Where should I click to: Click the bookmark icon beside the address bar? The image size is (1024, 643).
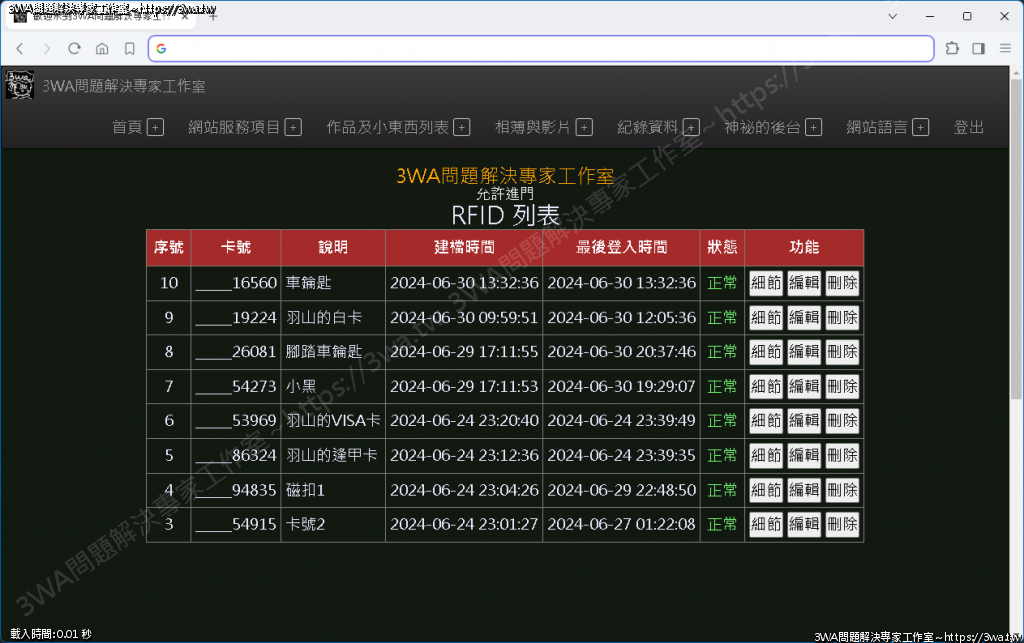130,48
